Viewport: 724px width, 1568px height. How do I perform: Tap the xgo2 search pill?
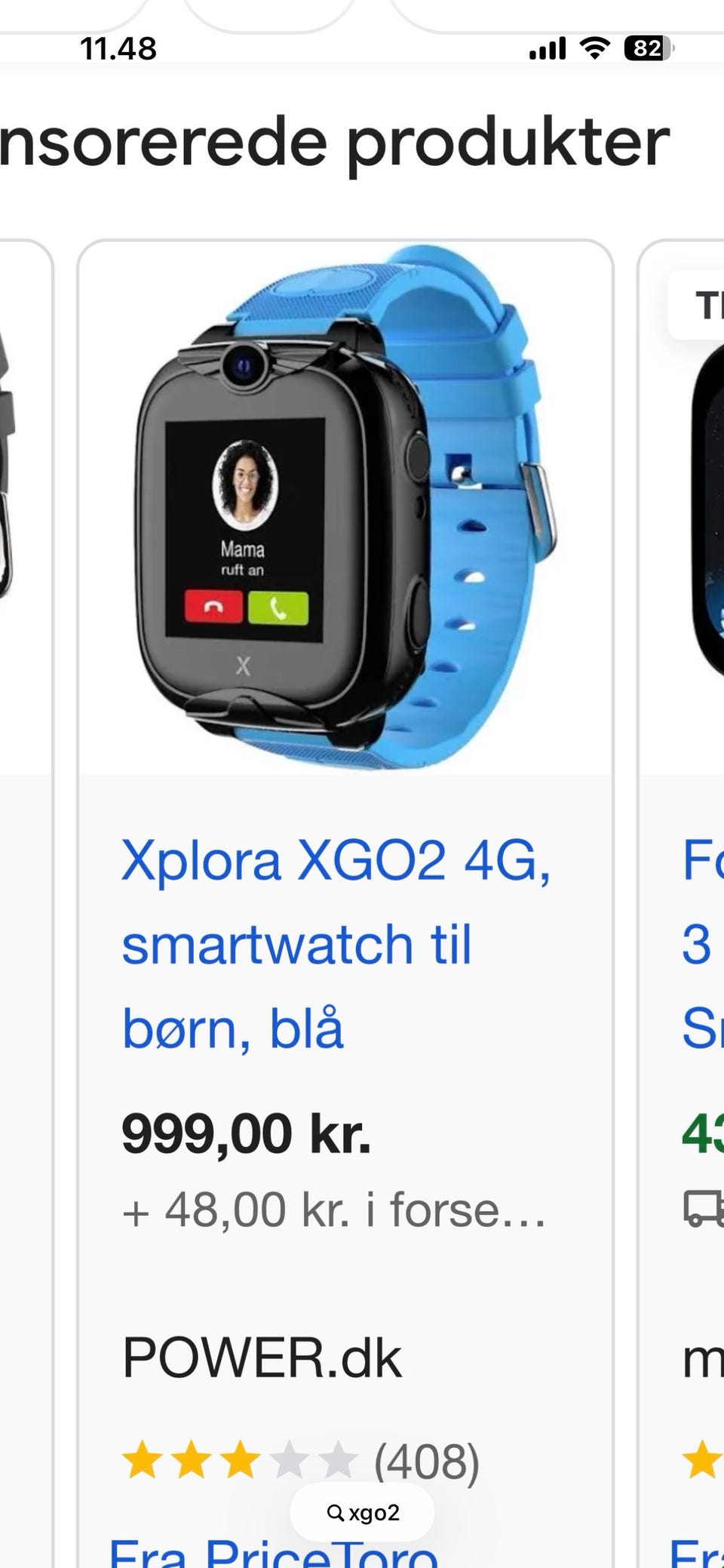click(362, 1513)
